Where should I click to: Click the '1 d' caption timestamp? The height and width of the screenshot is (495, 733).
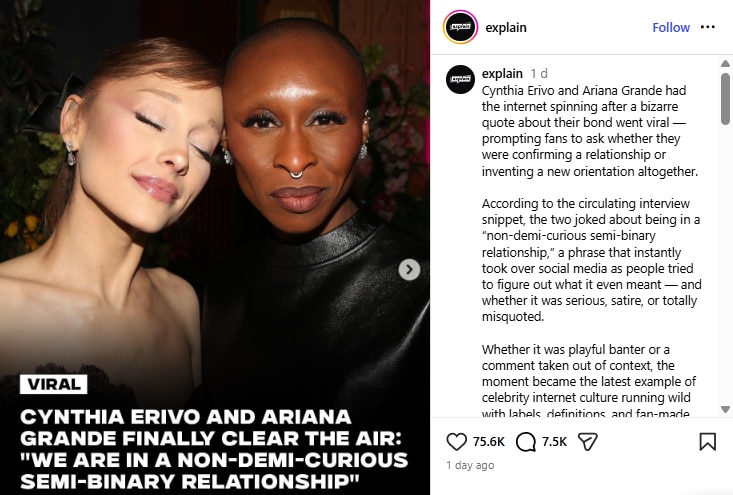tap(539, 74)
